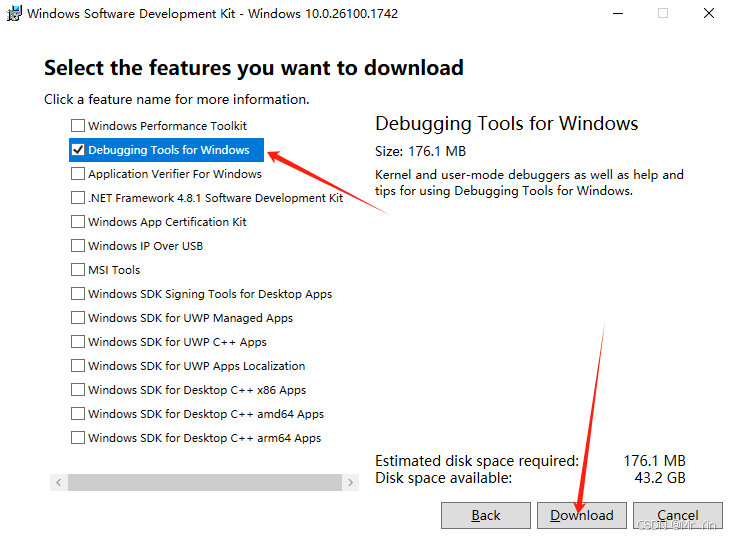This screenshot has height=538, width=730.
Task: Click the '43.2 GB' available space value
Action: point(660,478)
